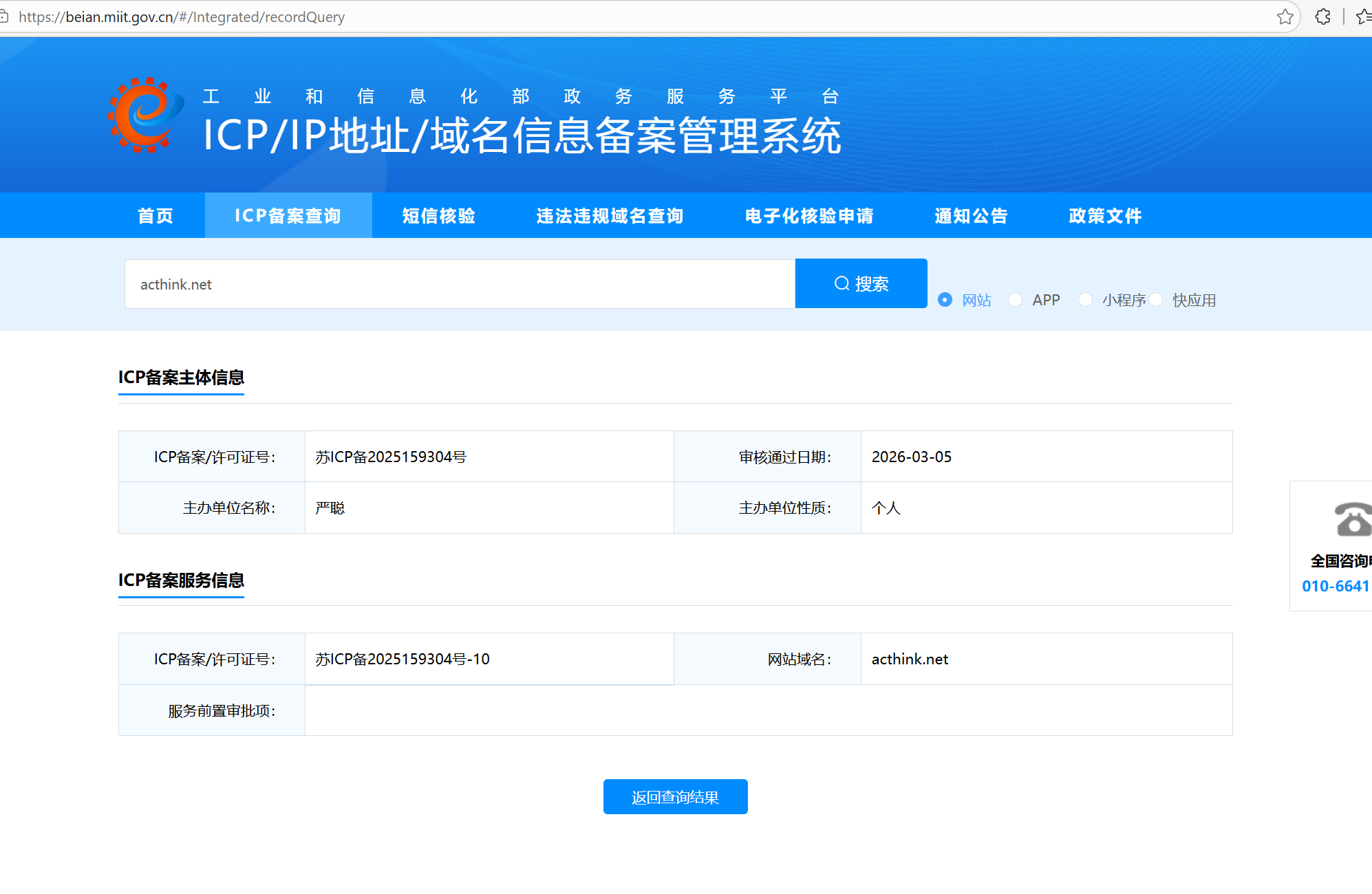
Task: Select the APP radio button
Action: pyautogui.click(x=1015, y=300)
